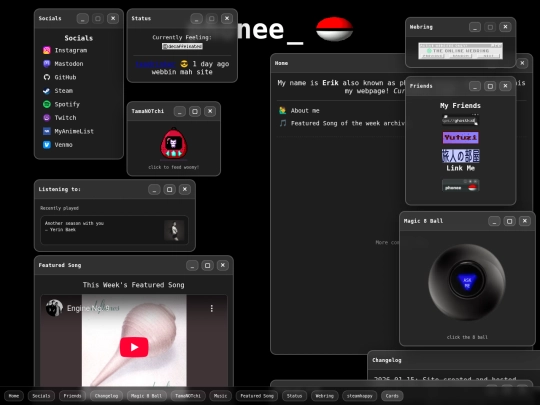Toggle the Friends taskbar button

(72, 396)
